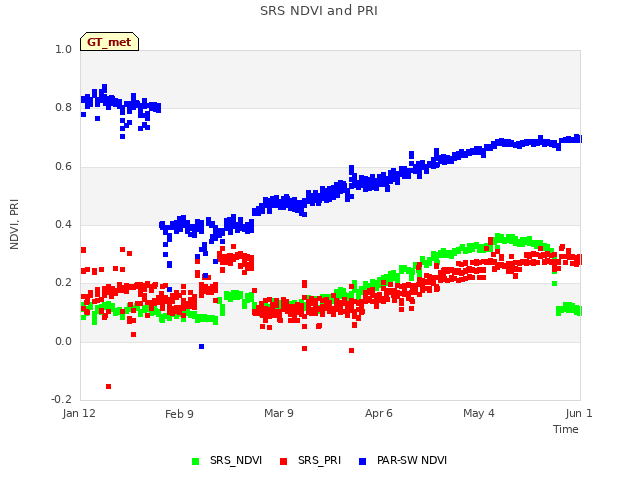
Task: Click the red outlier point near -0.15
Action: (x=109, y=387)
